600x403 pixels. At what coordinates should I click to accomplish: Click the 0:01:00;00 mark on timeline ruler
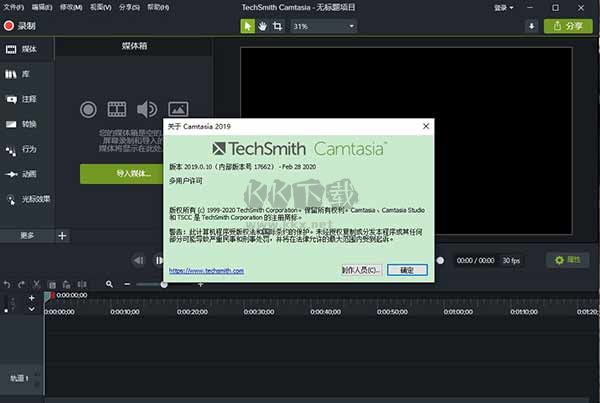tap(458, 312)
